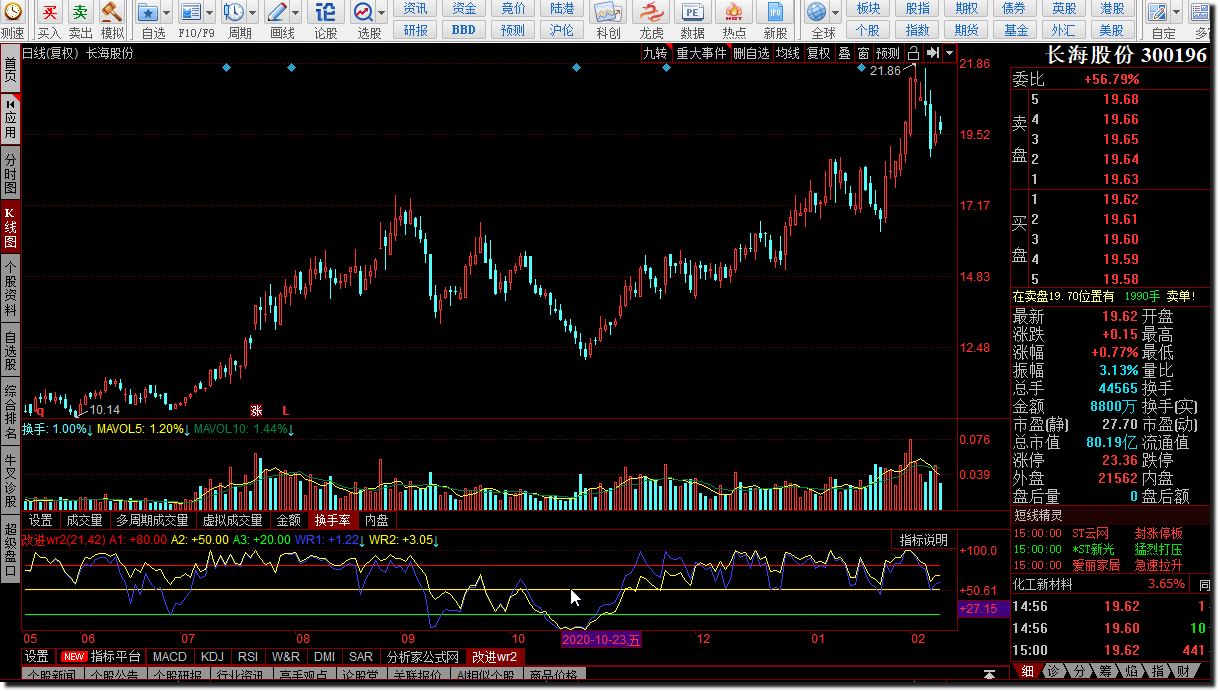Open the 全球 global markets globe icon
1220x691 pixels.
pyautogui.click(x=817, y=13)
